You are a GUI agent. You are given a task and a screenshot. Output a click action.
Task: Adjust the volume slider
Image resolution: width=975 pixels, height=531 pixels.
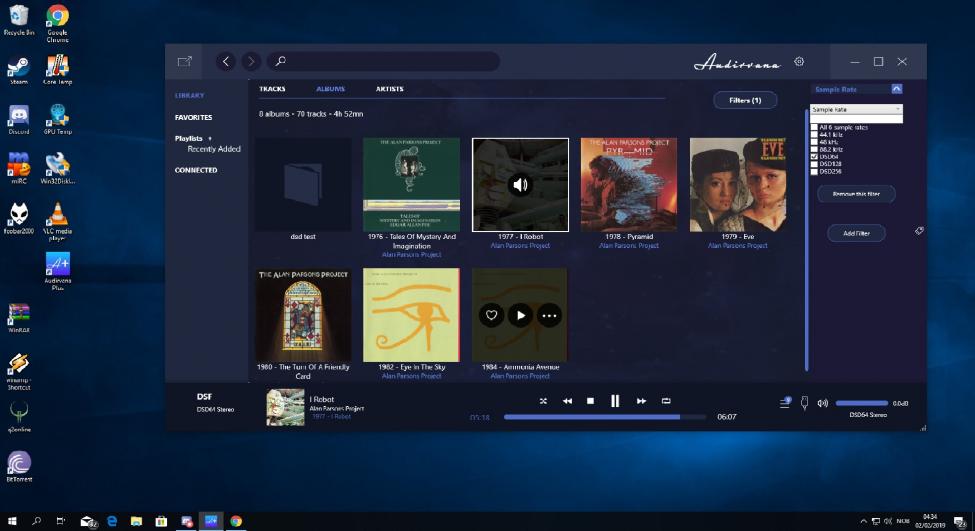[x=861, y=403]
